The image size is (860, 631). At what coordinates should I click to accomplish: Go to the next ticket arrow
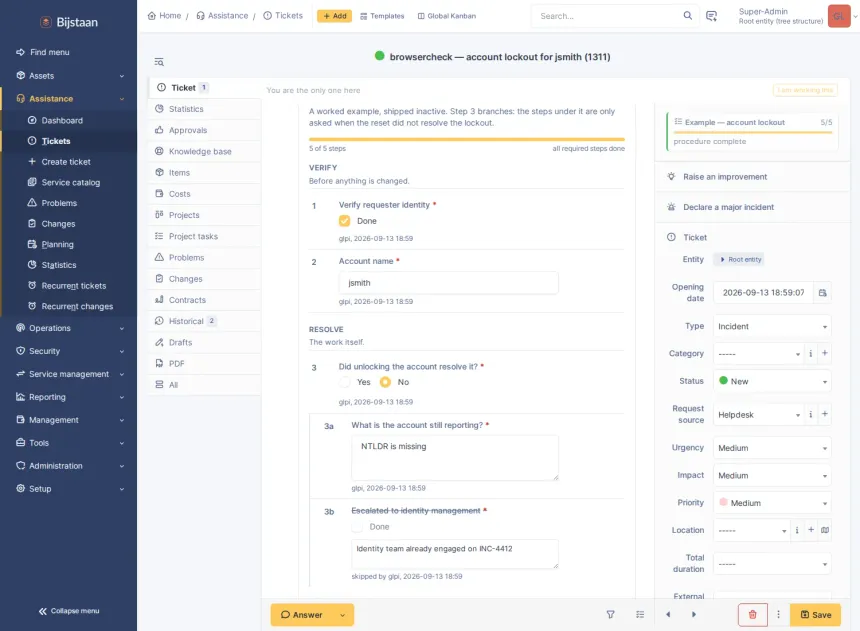pyautogui.click(x=694, y=615)
